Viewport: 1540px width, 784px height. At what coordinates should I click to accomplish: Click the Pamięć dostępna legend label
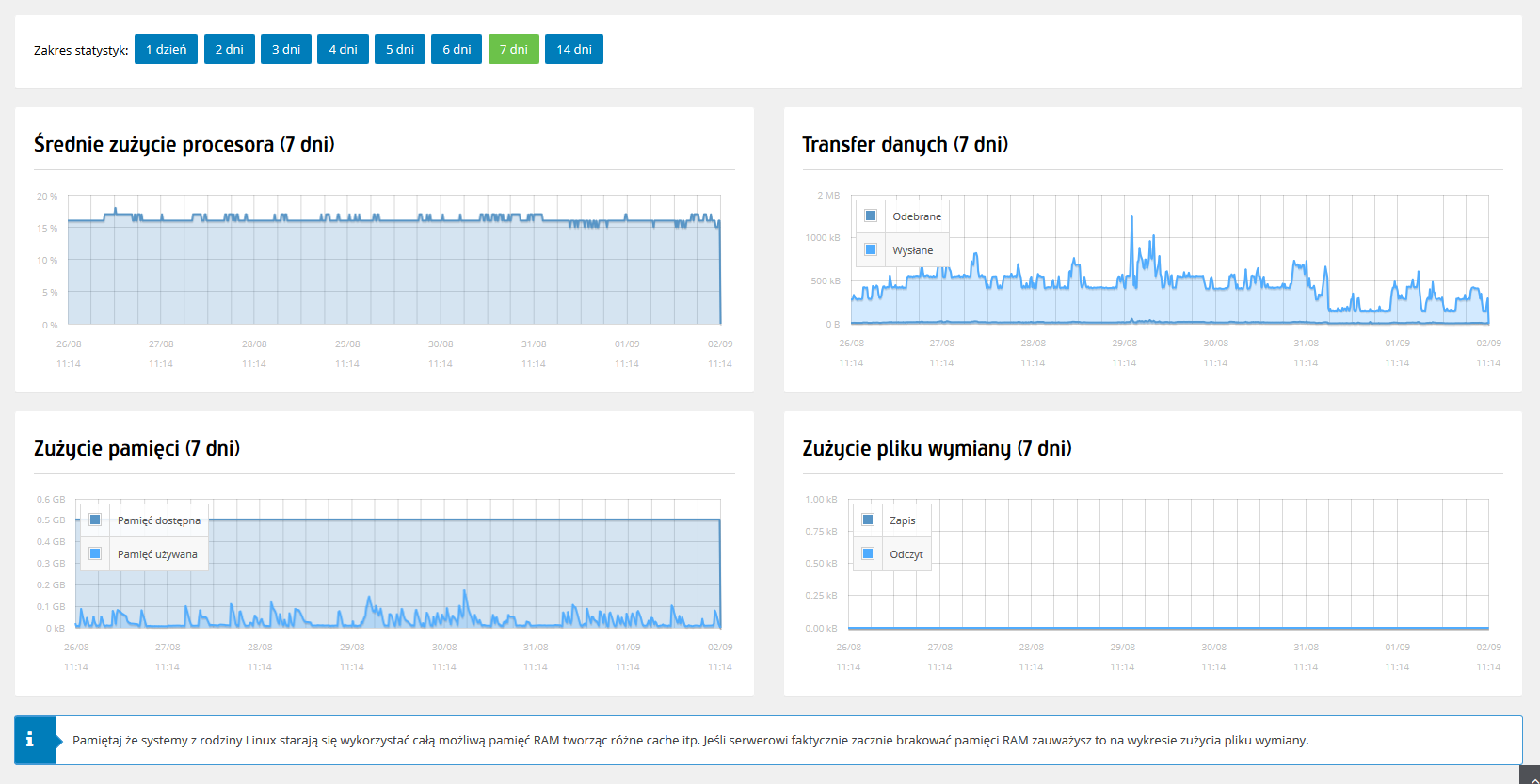coord(159,520)
